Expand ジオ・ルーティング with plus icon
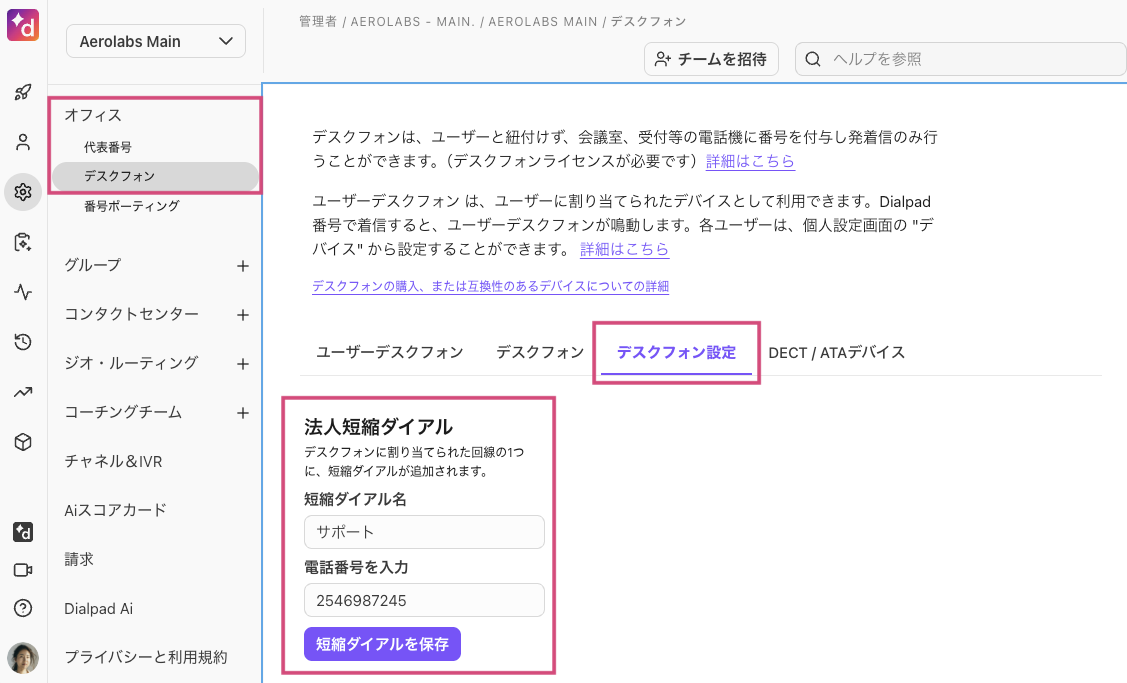The height and width of the screenshot is (683, 1127). pyautogui.click(x=243, y=364)
